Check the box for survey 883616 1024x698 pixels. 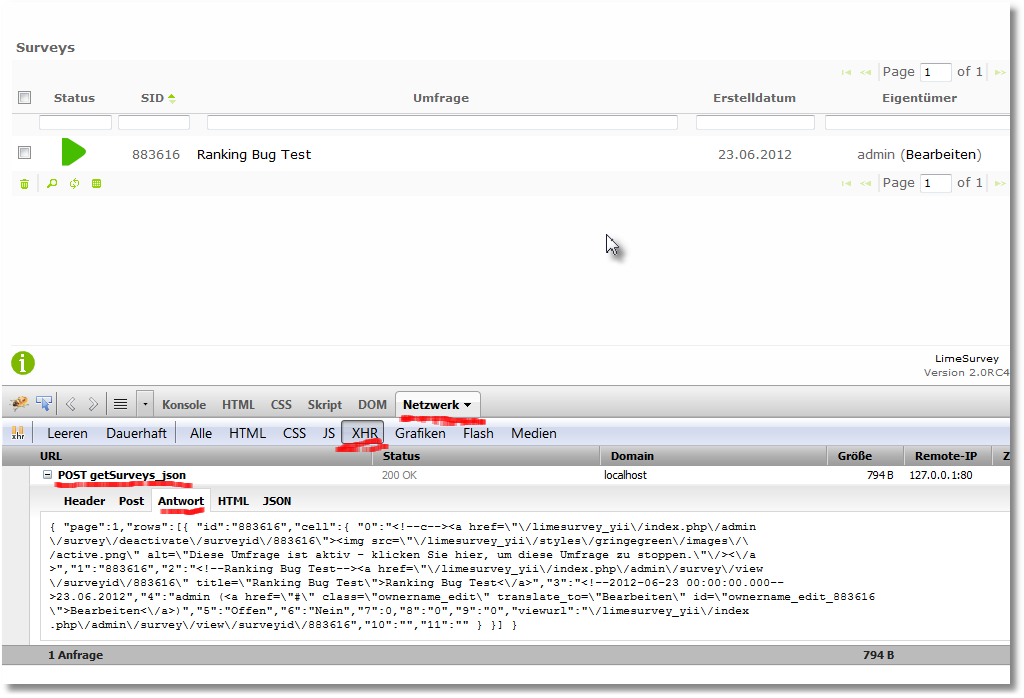coord(25,153)
